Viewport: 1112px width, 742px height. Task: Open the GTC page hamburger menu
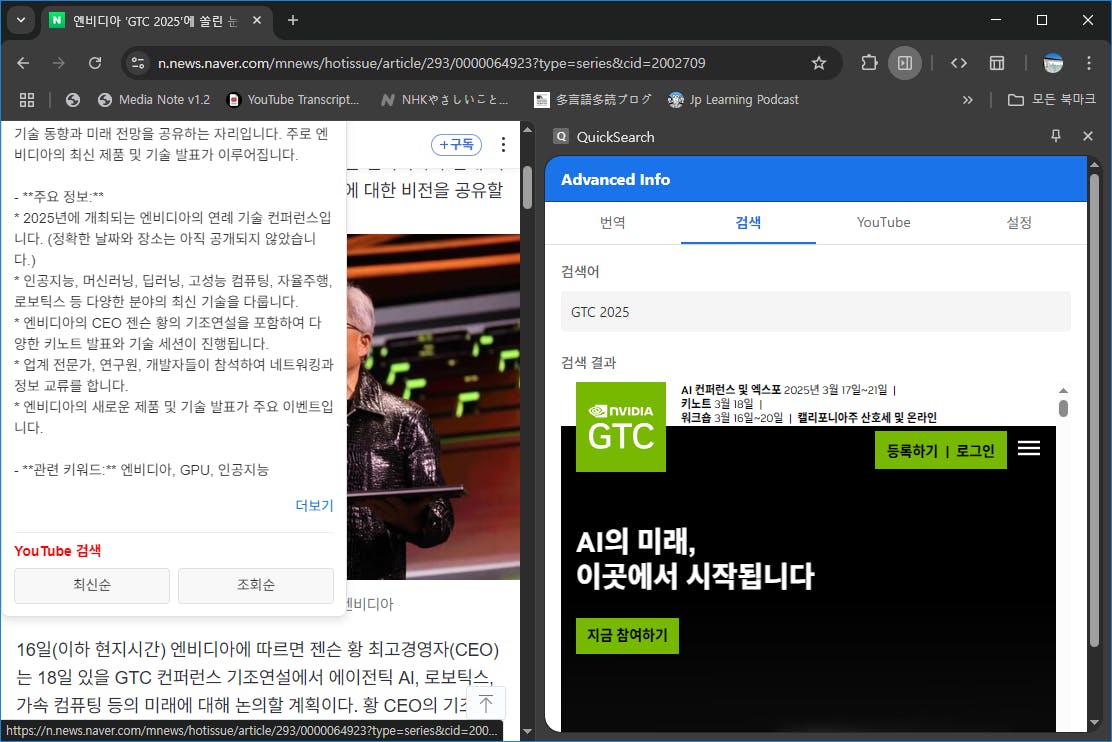tap(1029, 448)
